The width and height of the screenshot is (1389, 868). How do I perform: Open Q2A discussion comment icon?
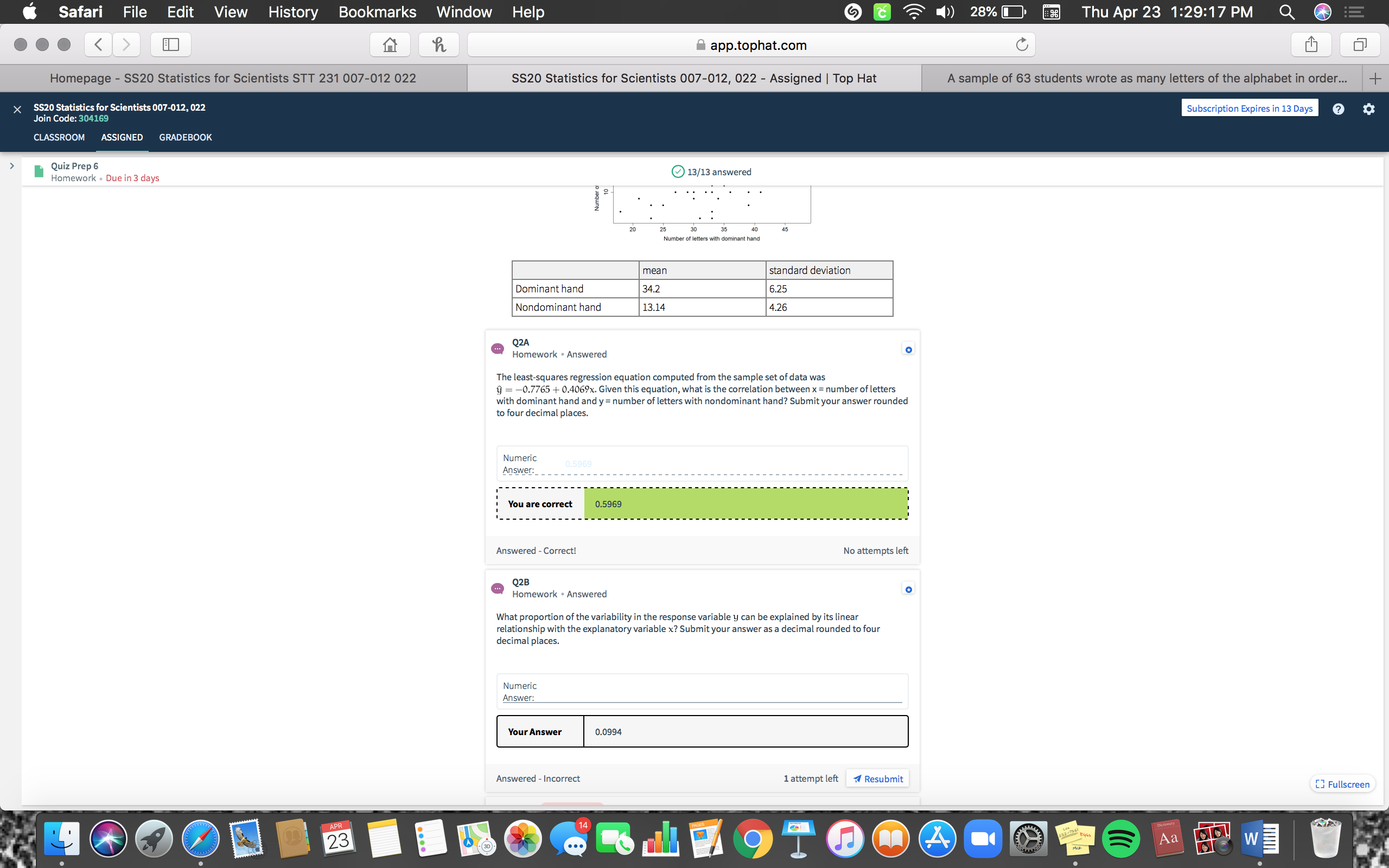point(498,348)
